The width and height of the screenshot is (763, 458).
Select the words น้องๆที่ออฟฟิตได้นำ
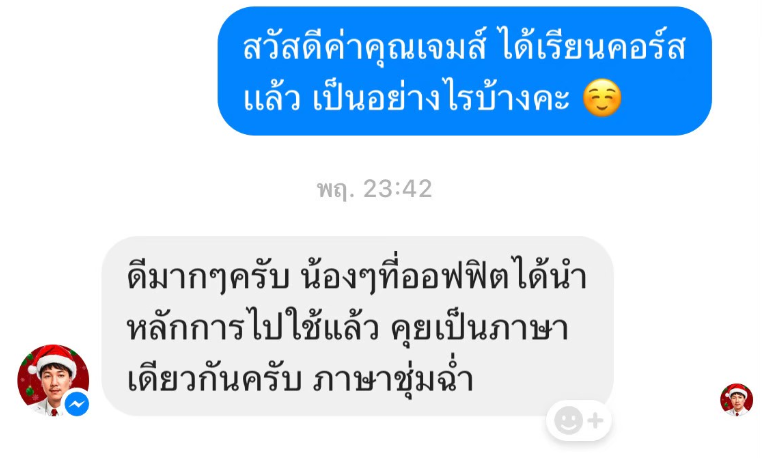(x=444, y=275)
